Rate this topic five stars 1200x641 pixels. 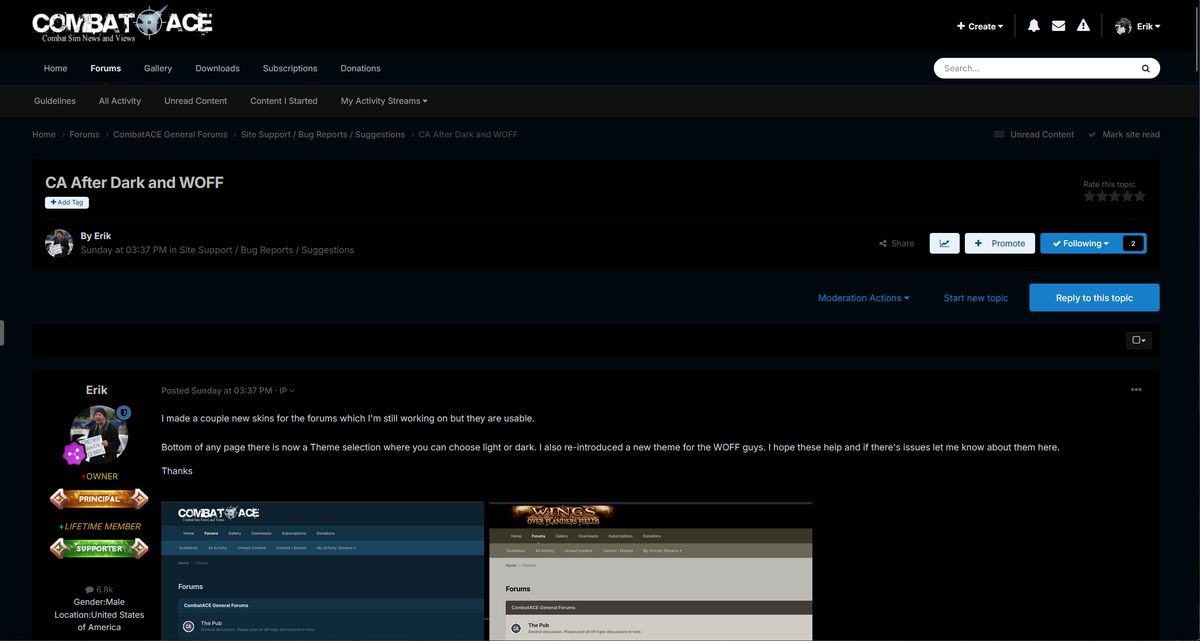1139,196
